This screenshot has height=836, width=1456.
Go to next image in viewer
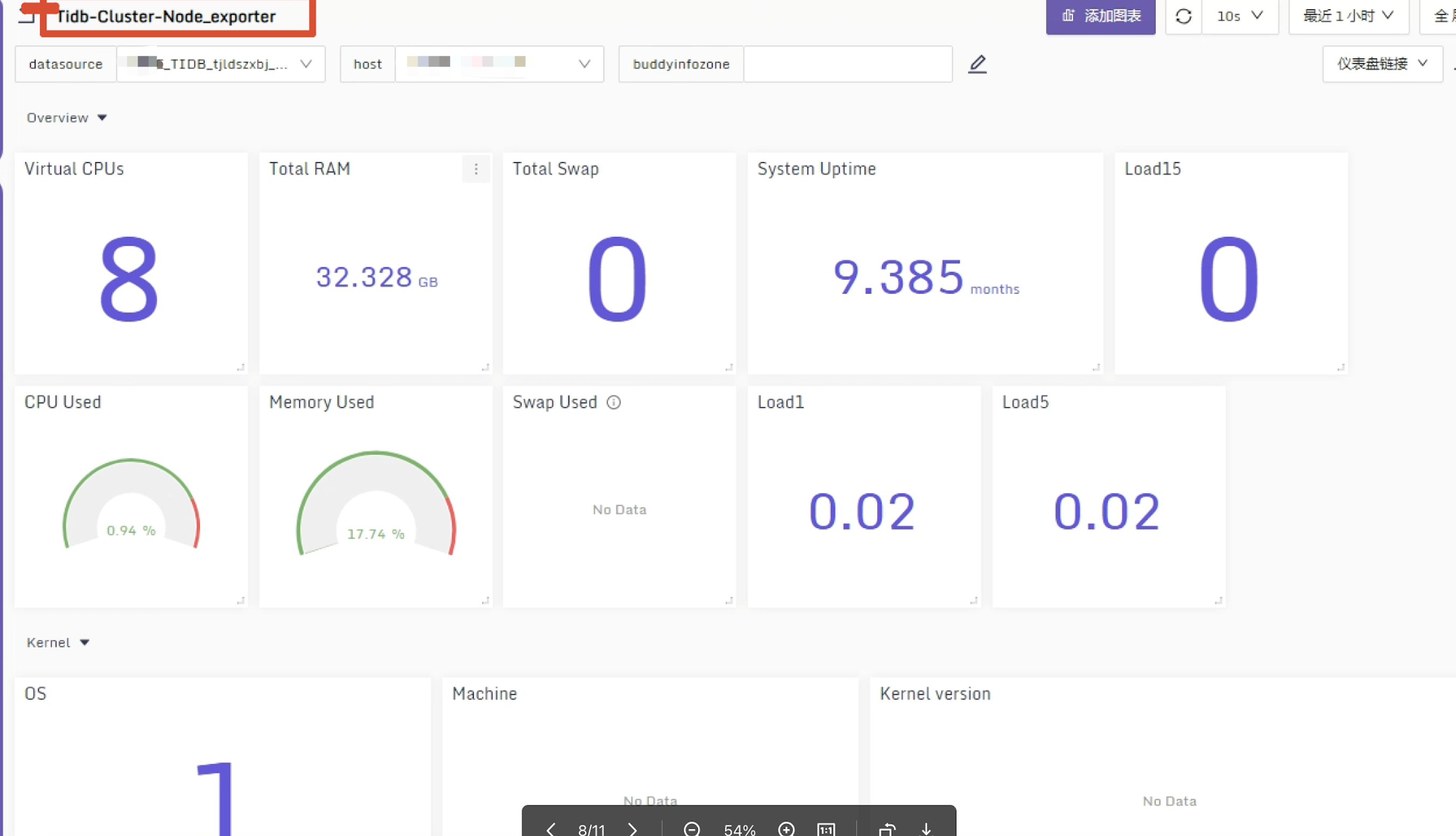633,828
